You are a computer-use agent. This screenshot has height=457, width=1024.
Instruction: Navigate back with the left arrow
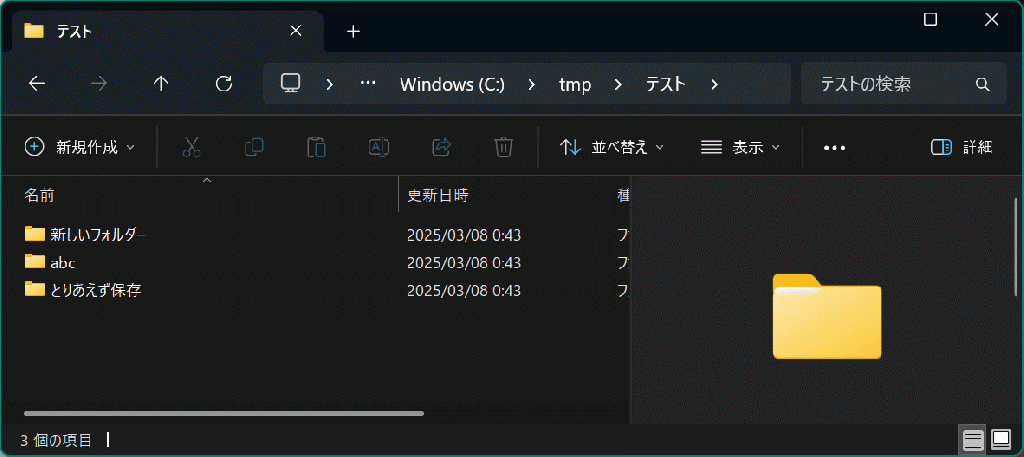point(37,84)
